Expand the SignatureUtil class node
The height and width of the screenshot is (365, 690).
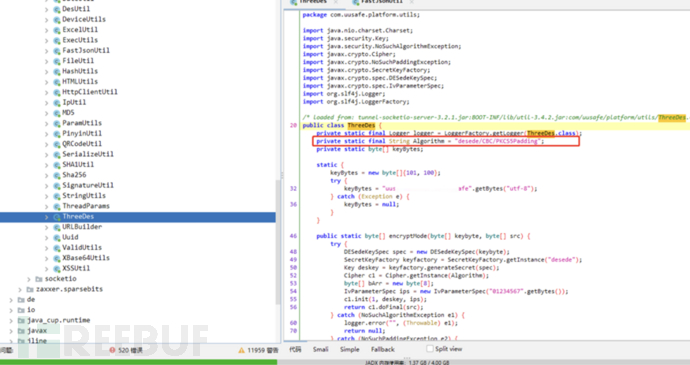pos(47,185)
